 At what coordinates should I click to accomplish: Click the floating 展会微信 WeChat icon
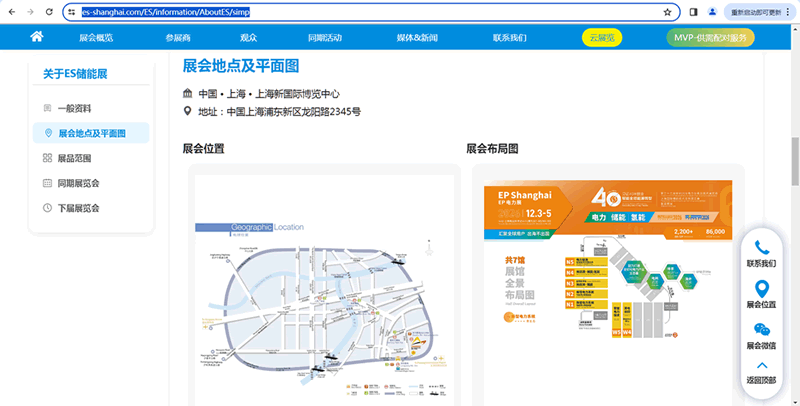761,329
